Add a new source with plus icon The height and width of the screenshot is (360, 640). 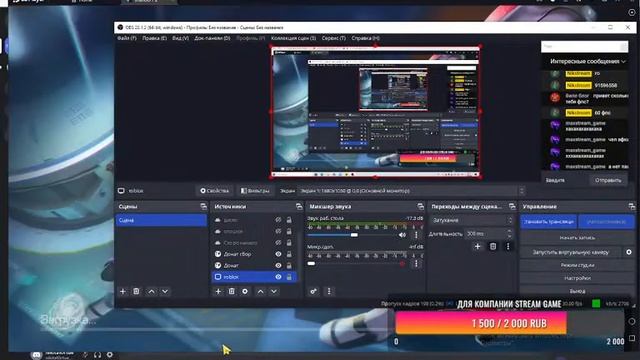(x=218, y=291)
